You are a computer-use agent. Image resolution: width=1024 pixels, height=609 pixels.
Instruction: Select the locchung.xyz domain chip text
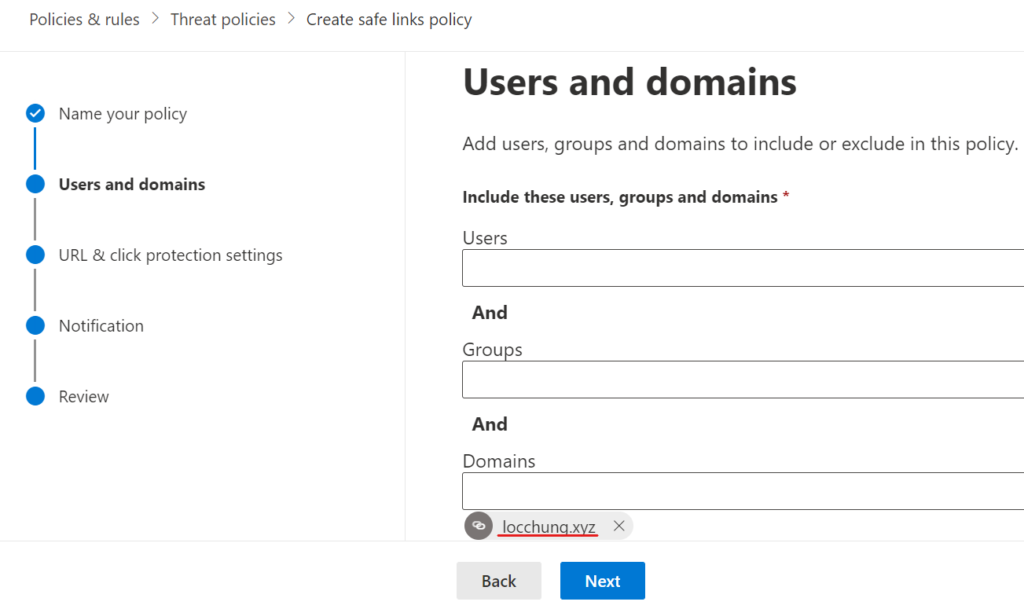[549, 526]
